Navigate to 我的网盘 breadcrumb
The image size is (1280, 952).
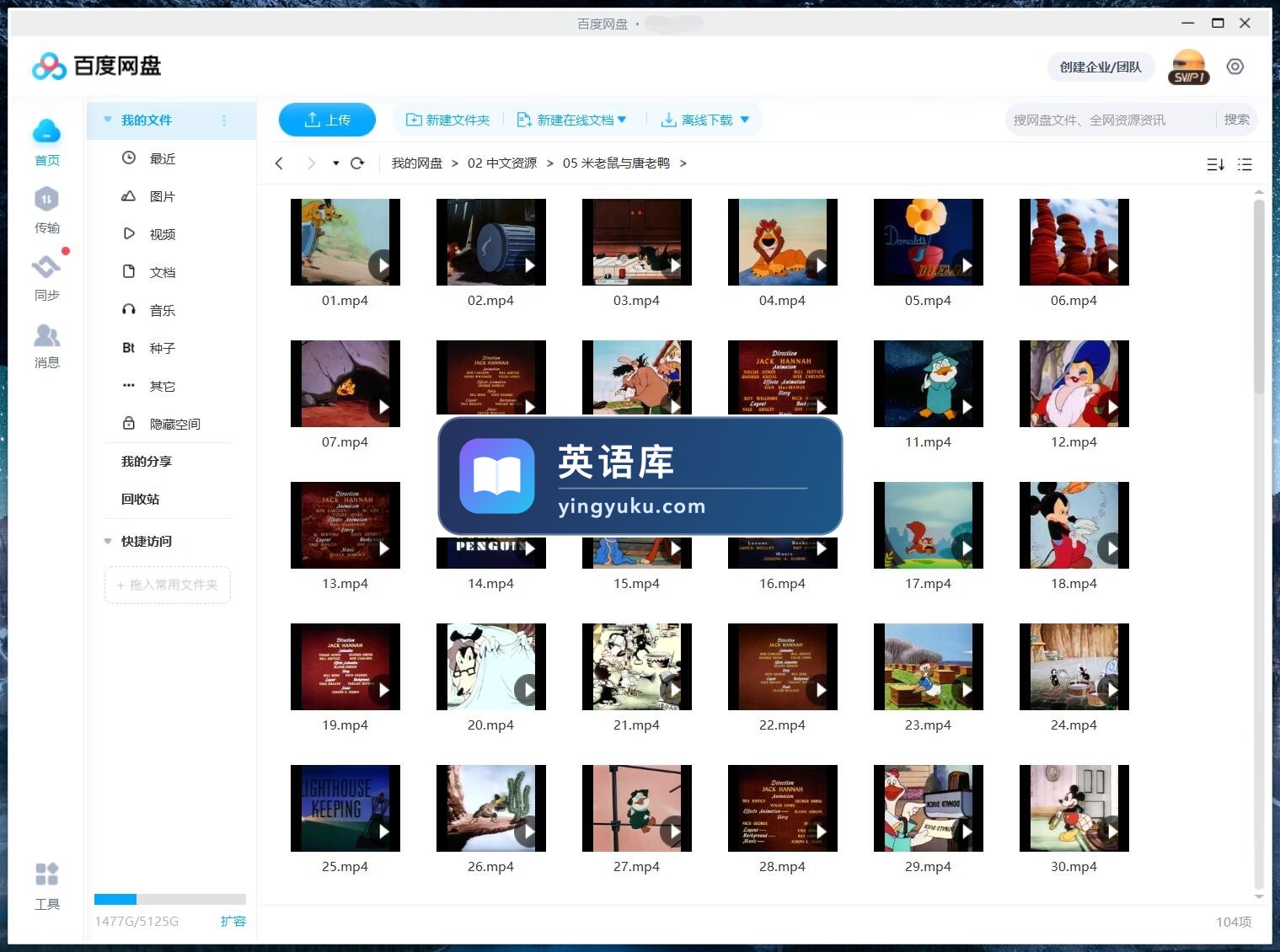click(x=417, y=163)
